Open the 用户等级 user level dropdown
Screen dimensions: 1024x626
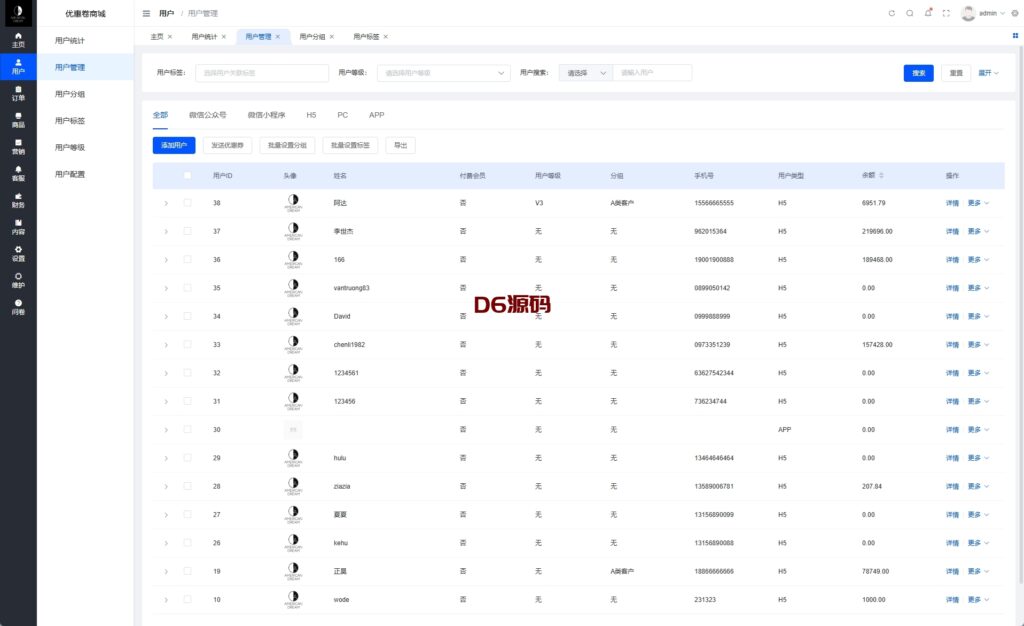pos(444,73)
